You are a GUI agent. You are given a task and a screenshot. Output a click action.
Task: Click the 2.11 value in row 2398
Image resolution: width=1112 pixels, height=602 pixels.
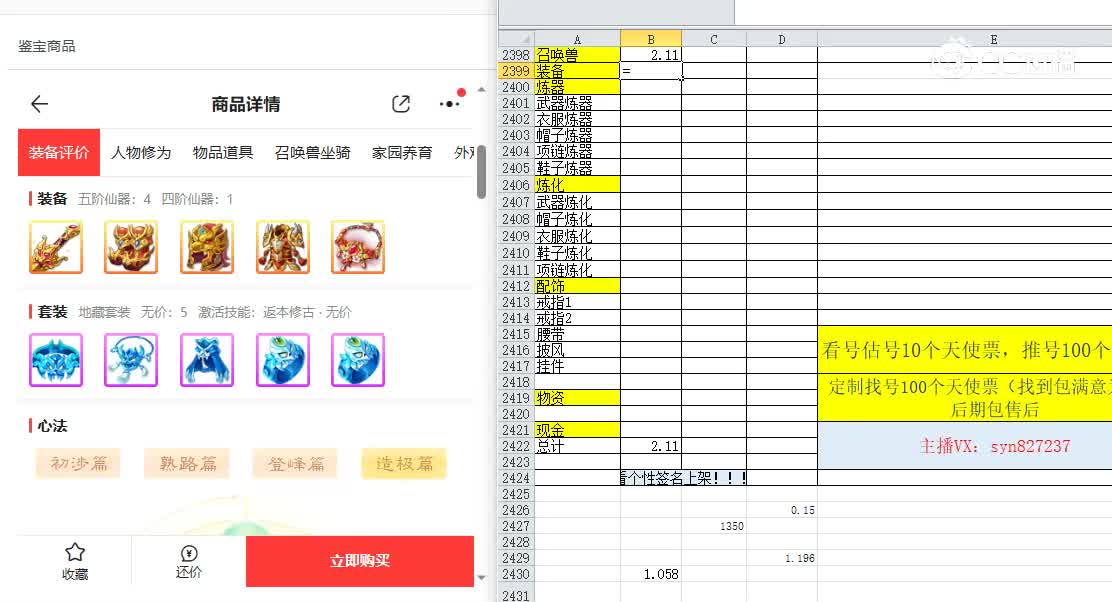651,55
